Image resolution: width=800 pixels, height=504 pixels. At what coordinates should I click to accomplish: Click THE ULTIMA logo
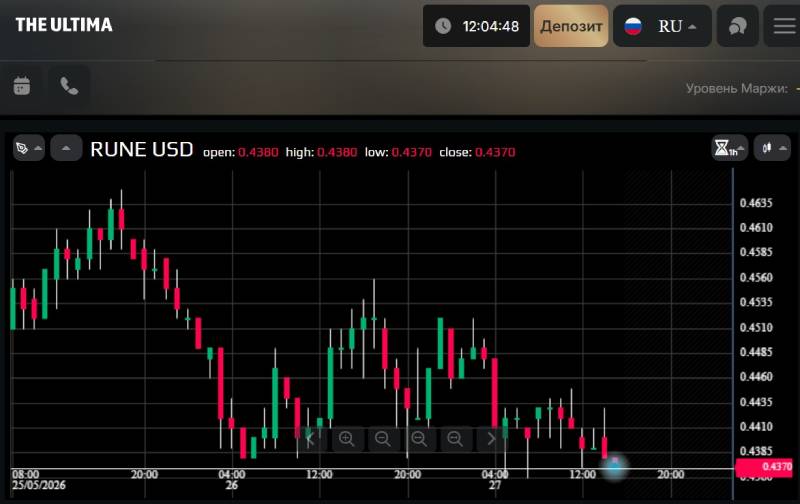(64, 24)
